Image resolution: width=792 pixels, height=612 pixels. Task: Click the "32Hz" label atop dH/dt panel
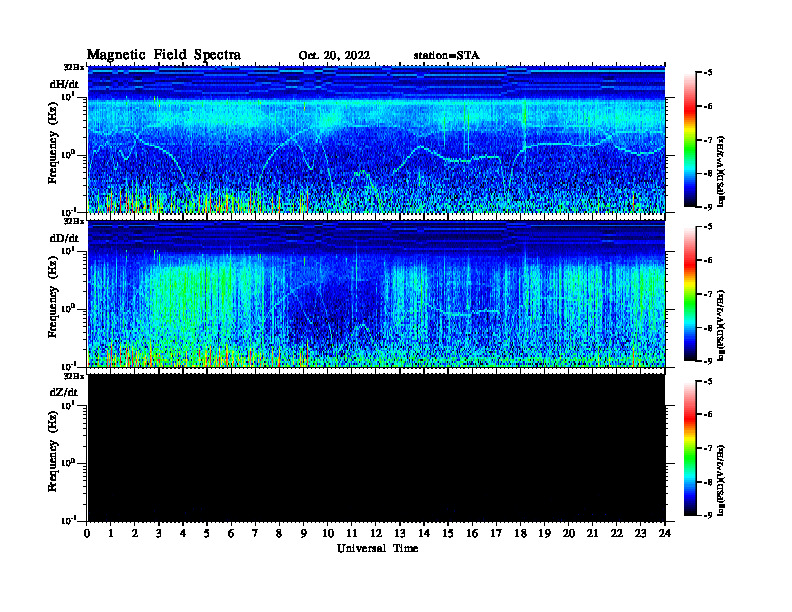(x=74, y=67)
